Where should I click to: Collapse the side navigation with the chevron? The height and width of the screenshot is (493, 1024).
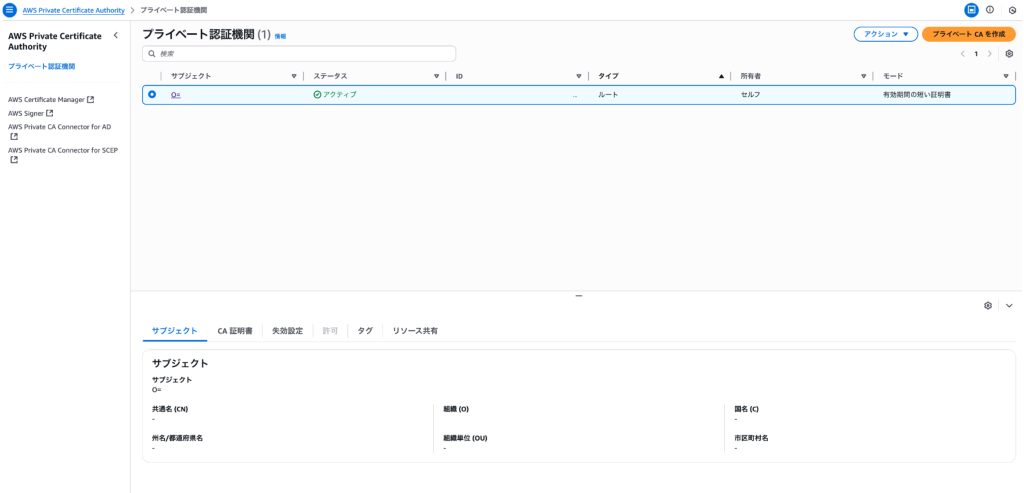(x=116, y=35)
